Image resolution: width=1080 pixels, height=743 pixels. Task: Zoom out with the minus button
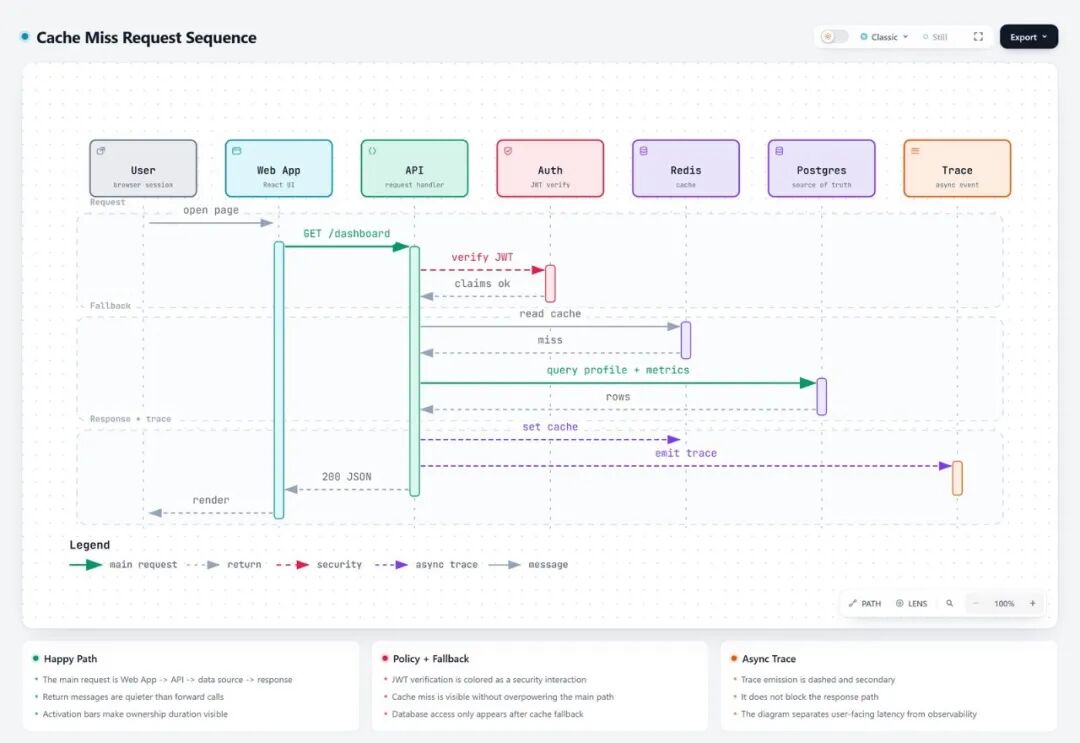[975, 603]
